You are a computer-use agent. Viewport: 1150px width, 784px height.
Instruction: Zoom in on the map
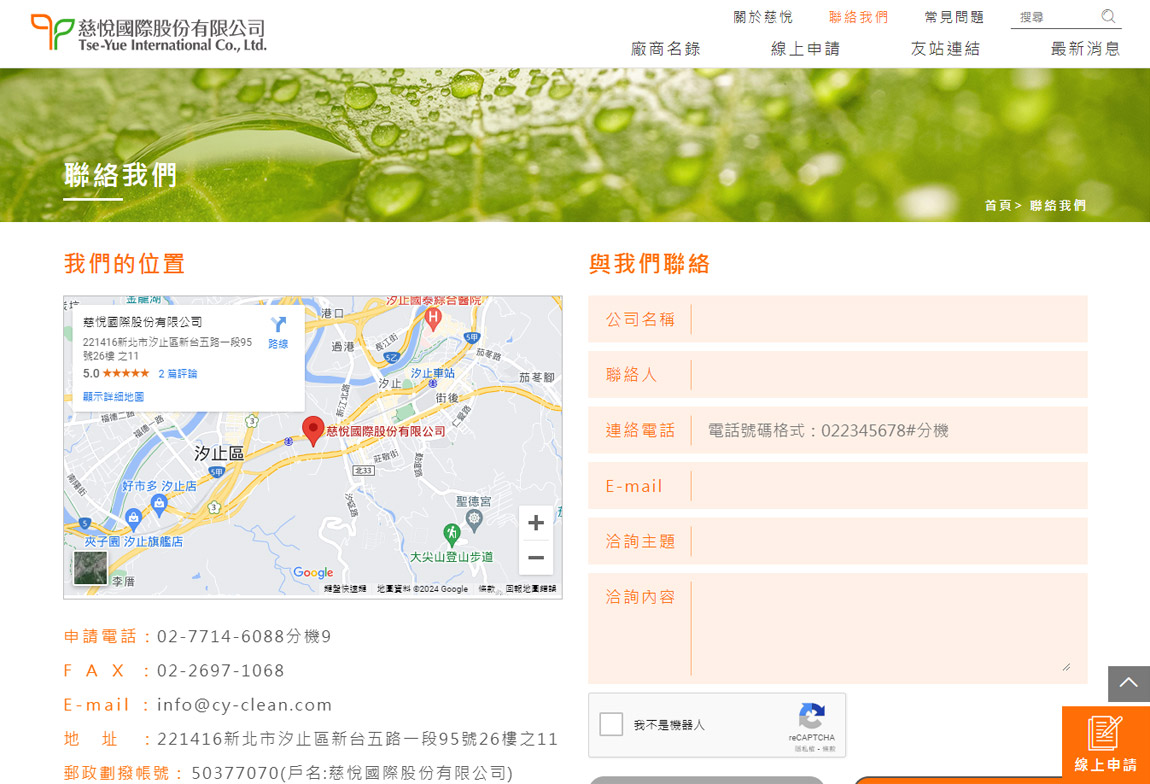(536, 523)
